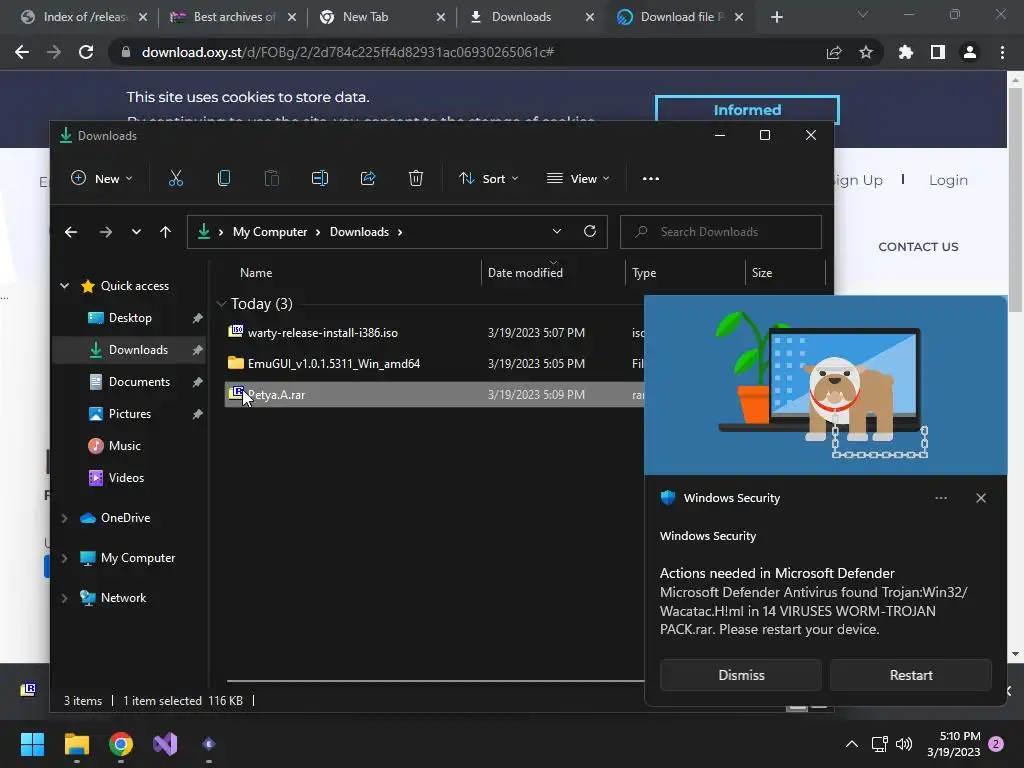Click the Rename icon in Explorer toolbar
This screenshot has width=1024, height=768.
(x=320, y=178)
